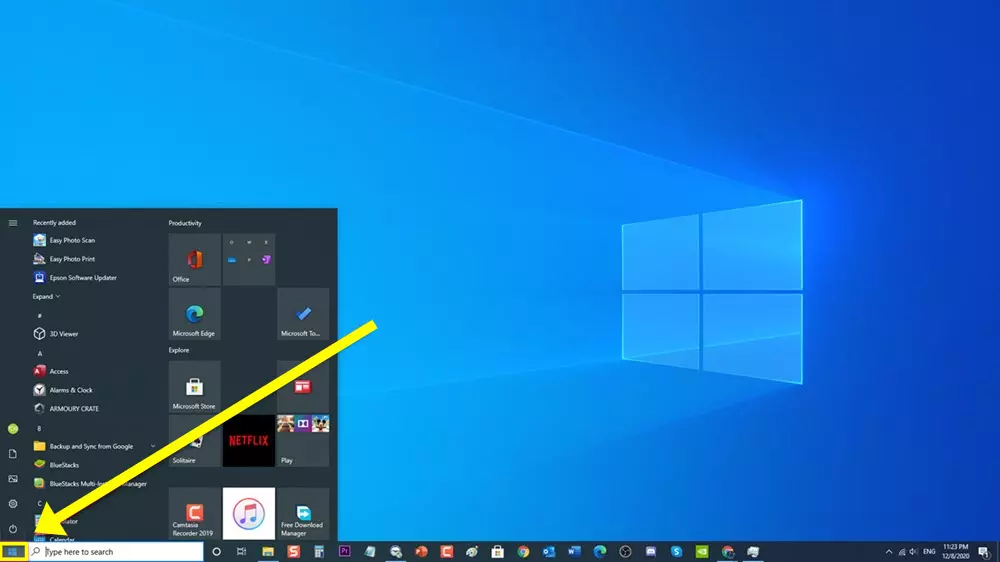
Task: Open the NVIDIA app on the taskbar
Action: click(x=702, y=552)
